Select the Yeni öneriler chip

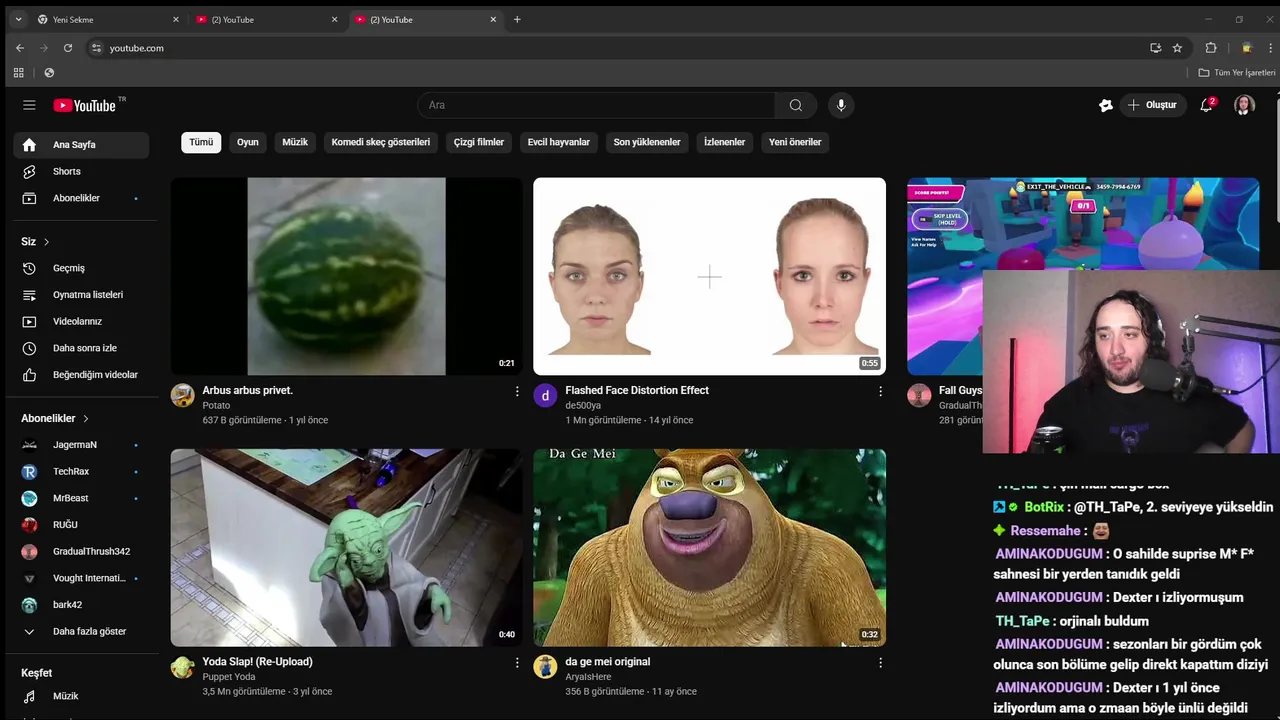point(795,142)
